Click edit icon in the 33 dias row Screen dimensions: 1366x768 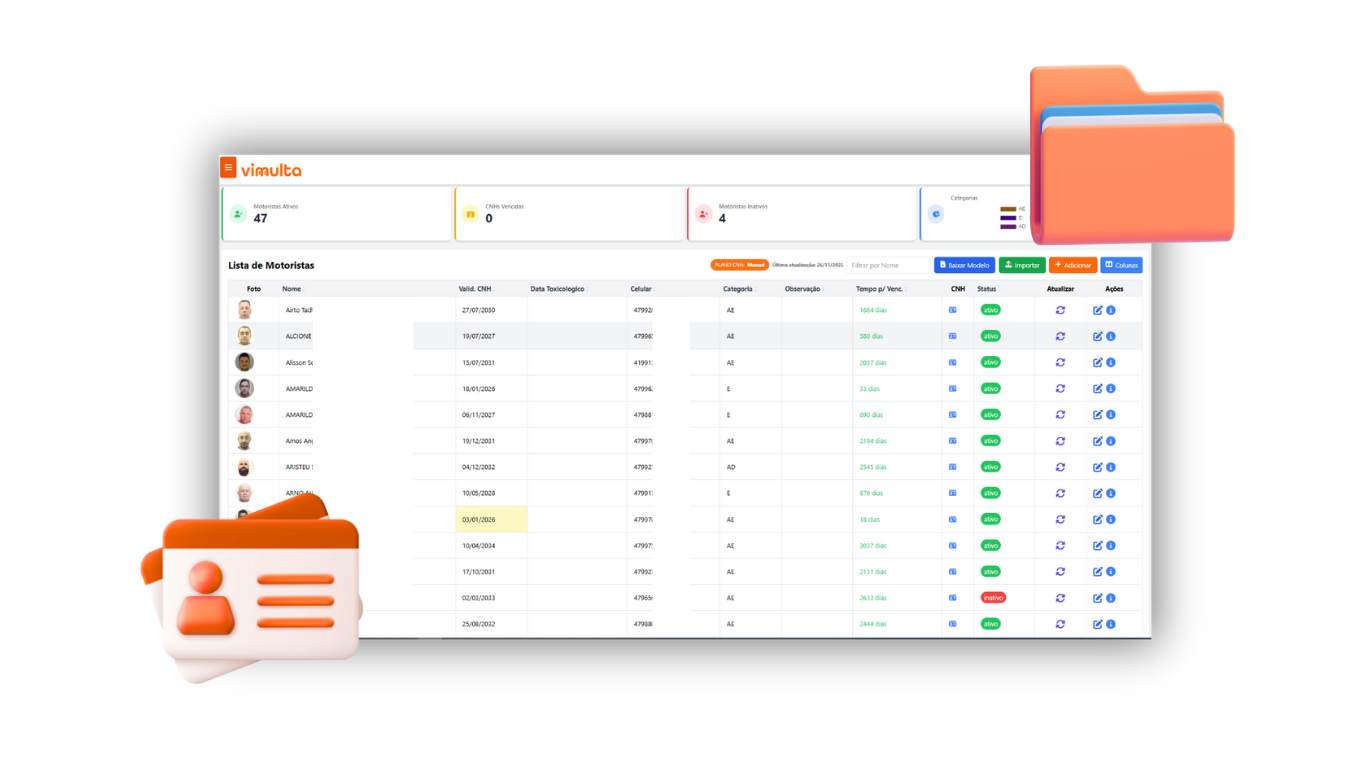[x=1097, y=388]
